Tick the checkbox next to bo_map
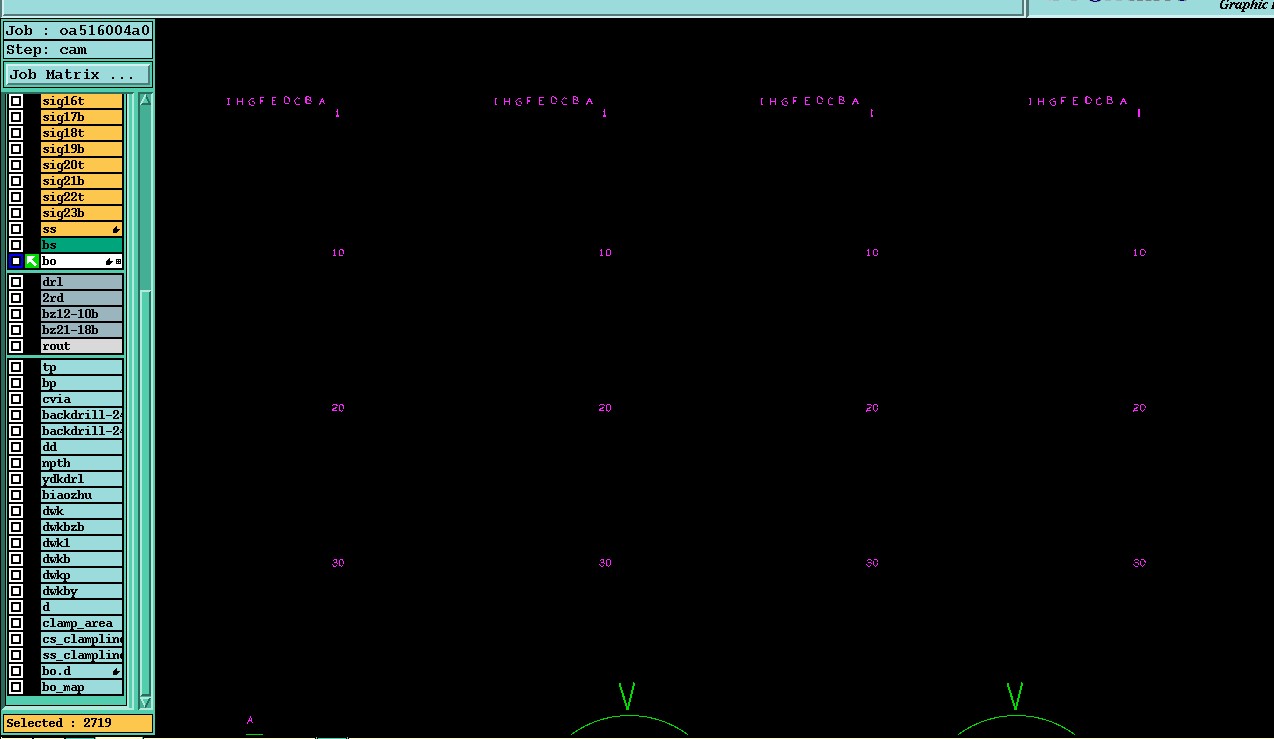Viewport: 1274px width, 739px height. tap(16, 687)
